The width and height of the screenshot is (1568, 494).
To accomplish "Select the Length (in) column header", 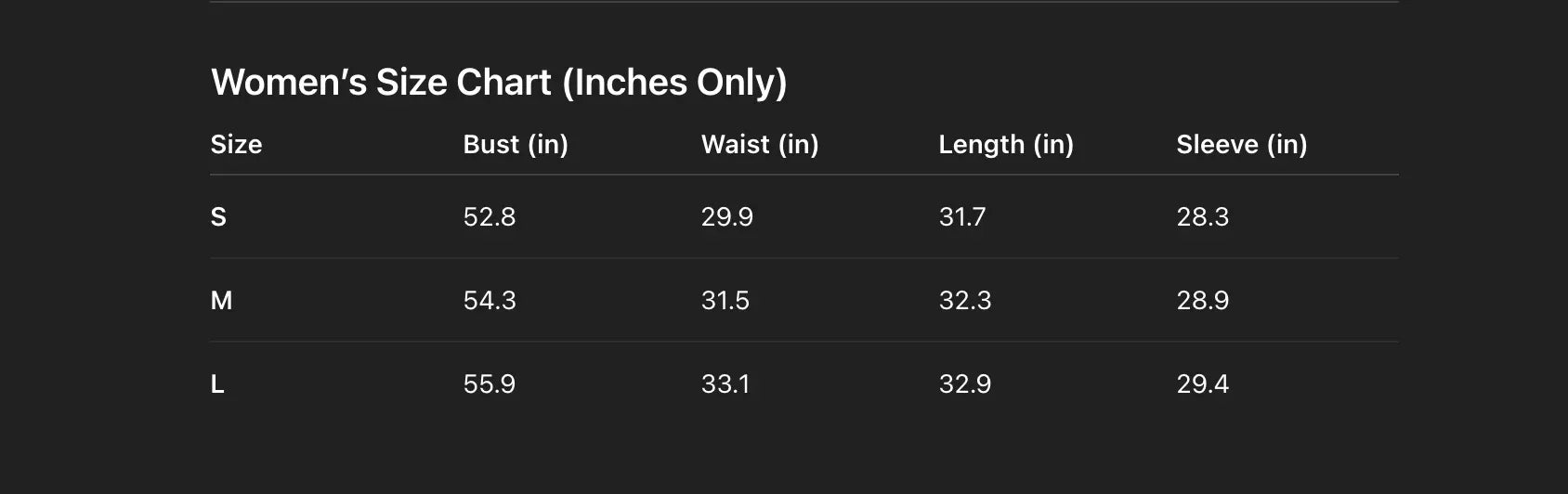I will coord(1006,145).
